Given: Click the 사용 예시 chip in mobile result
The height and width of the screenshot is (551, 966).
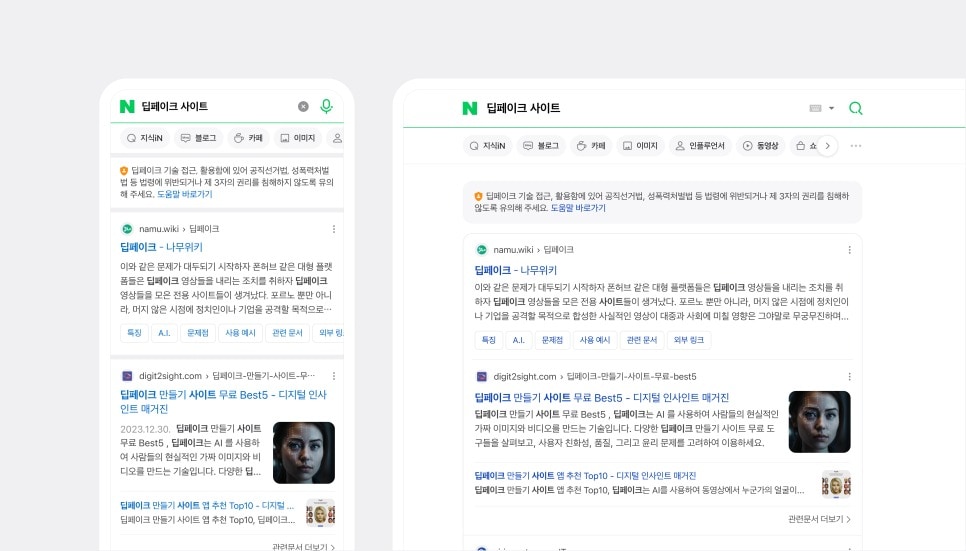Looking at the screenshot, I should [240, 333].
